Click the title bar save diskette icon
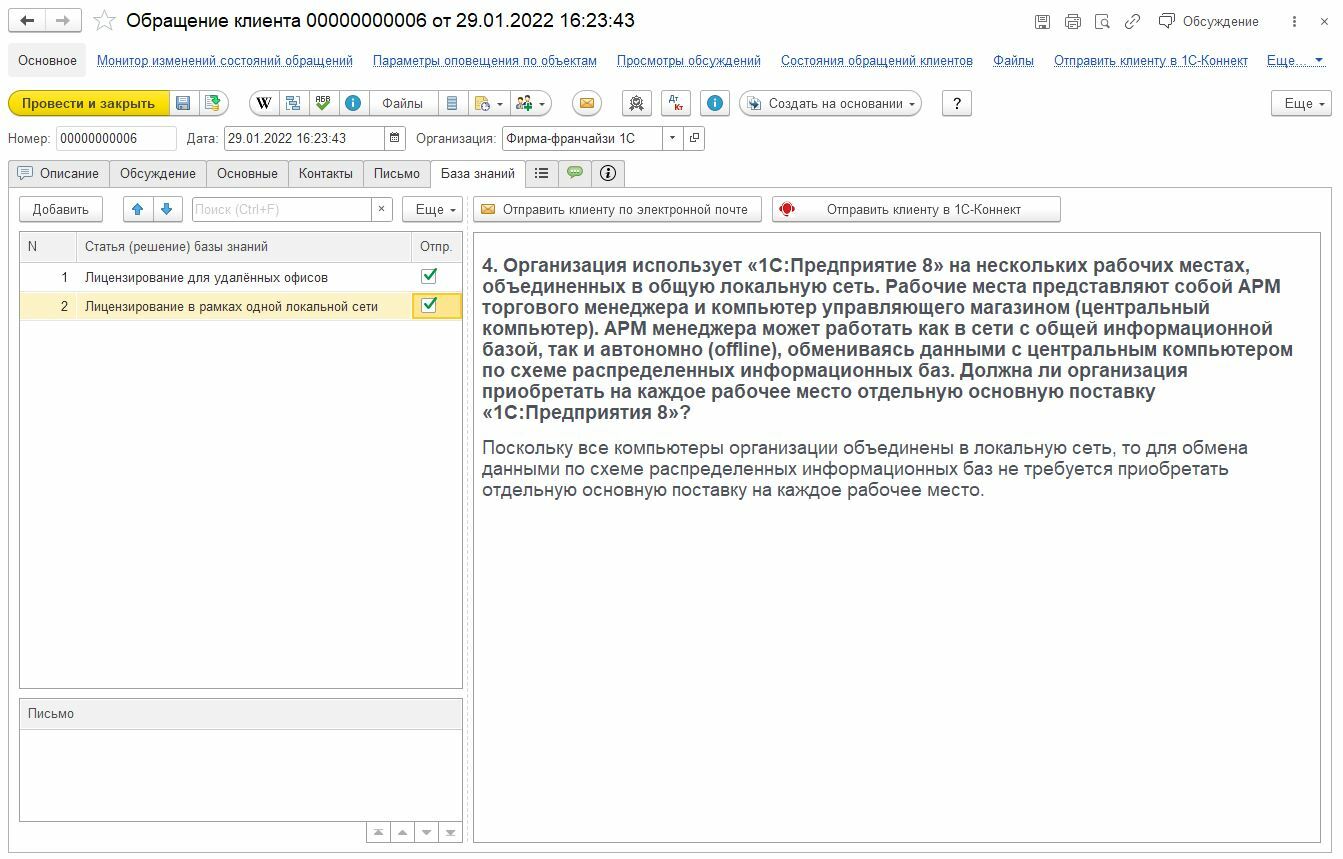Viewport: 1343px width, 859px height. [1042, 21]
